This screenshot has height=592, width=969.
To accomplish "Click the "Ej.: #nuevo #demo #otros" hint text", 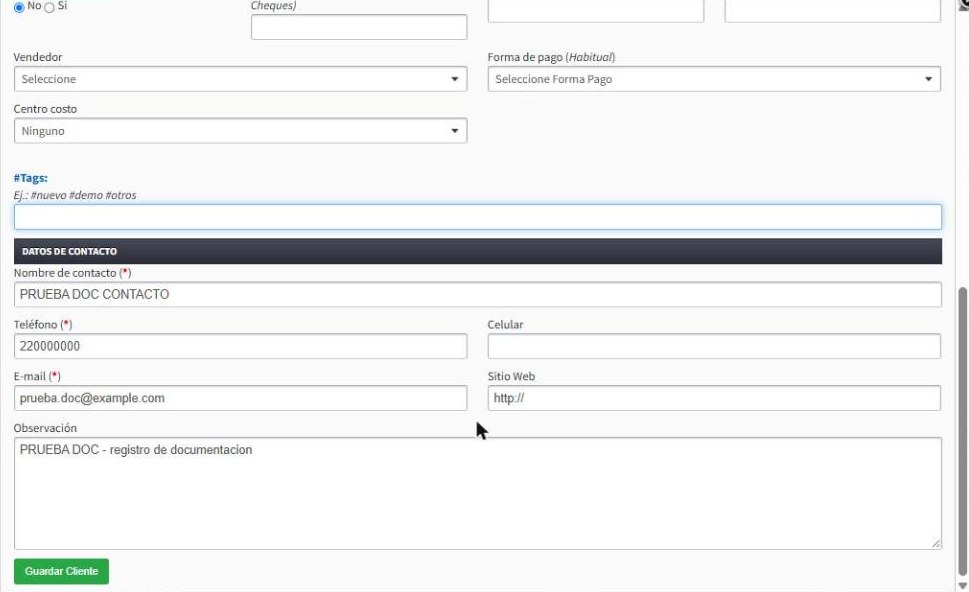I will (75, 195).
